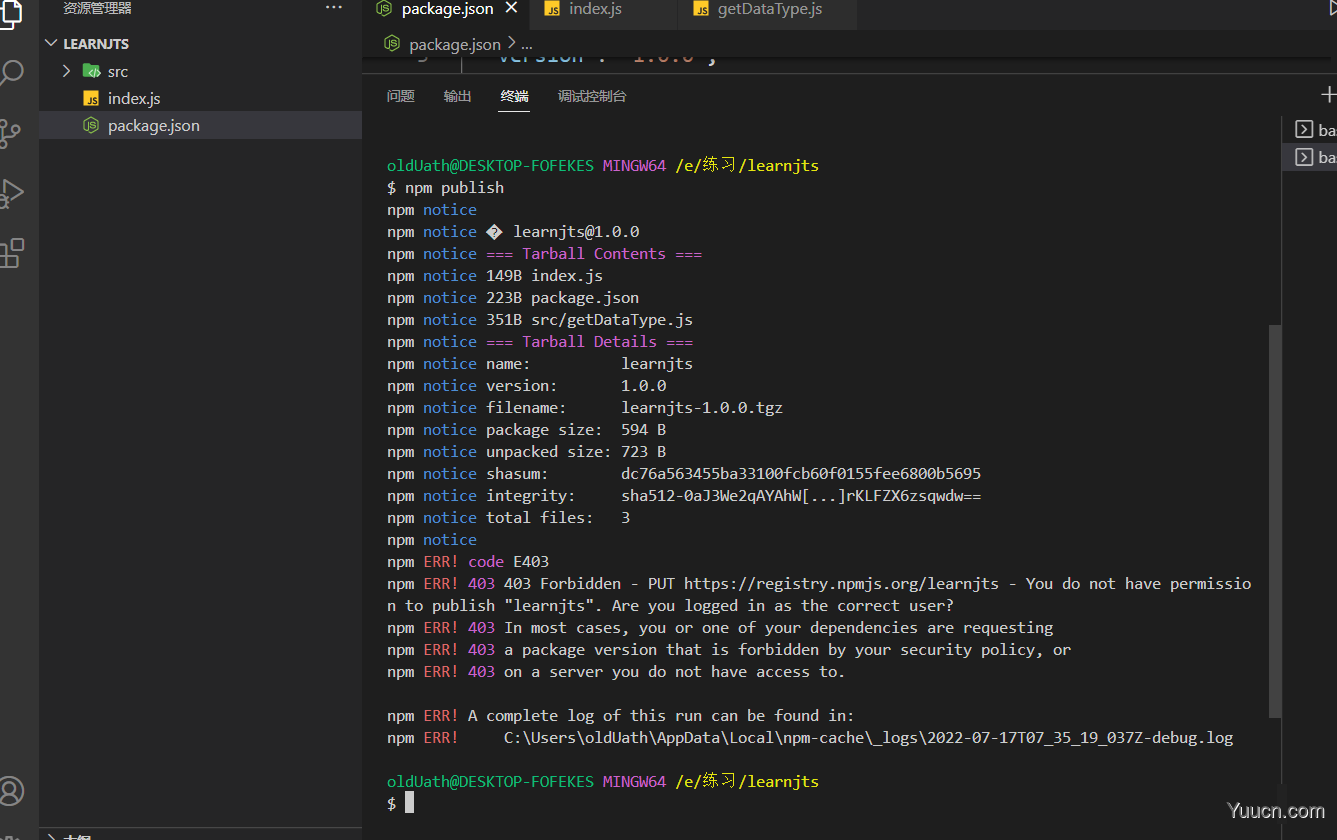Image resolution: width=1337 pixels, height=840 pixels.
Task: Open the Accounts menu icon
Action: point(12,790)
